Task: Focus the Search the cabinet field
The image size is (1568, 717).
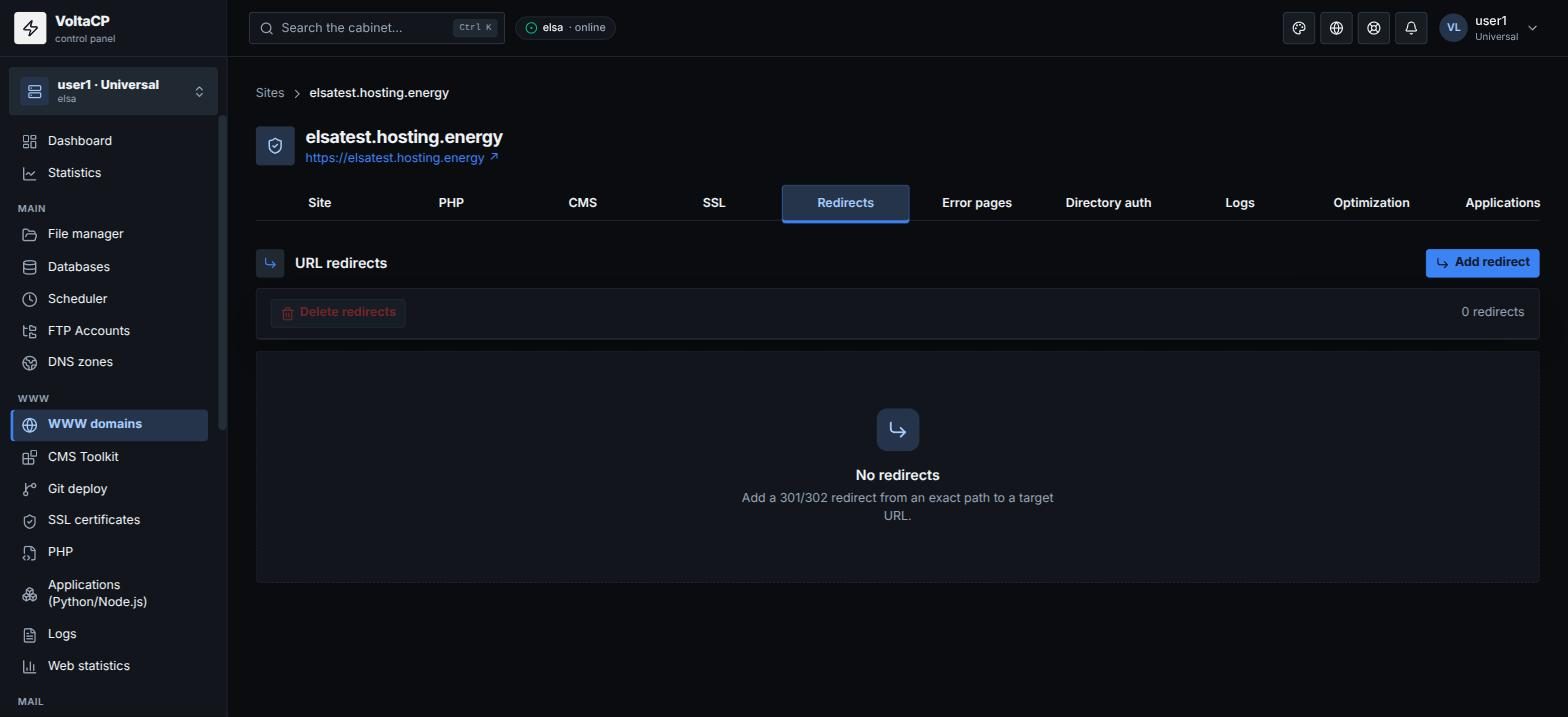Action: point(377,28)
